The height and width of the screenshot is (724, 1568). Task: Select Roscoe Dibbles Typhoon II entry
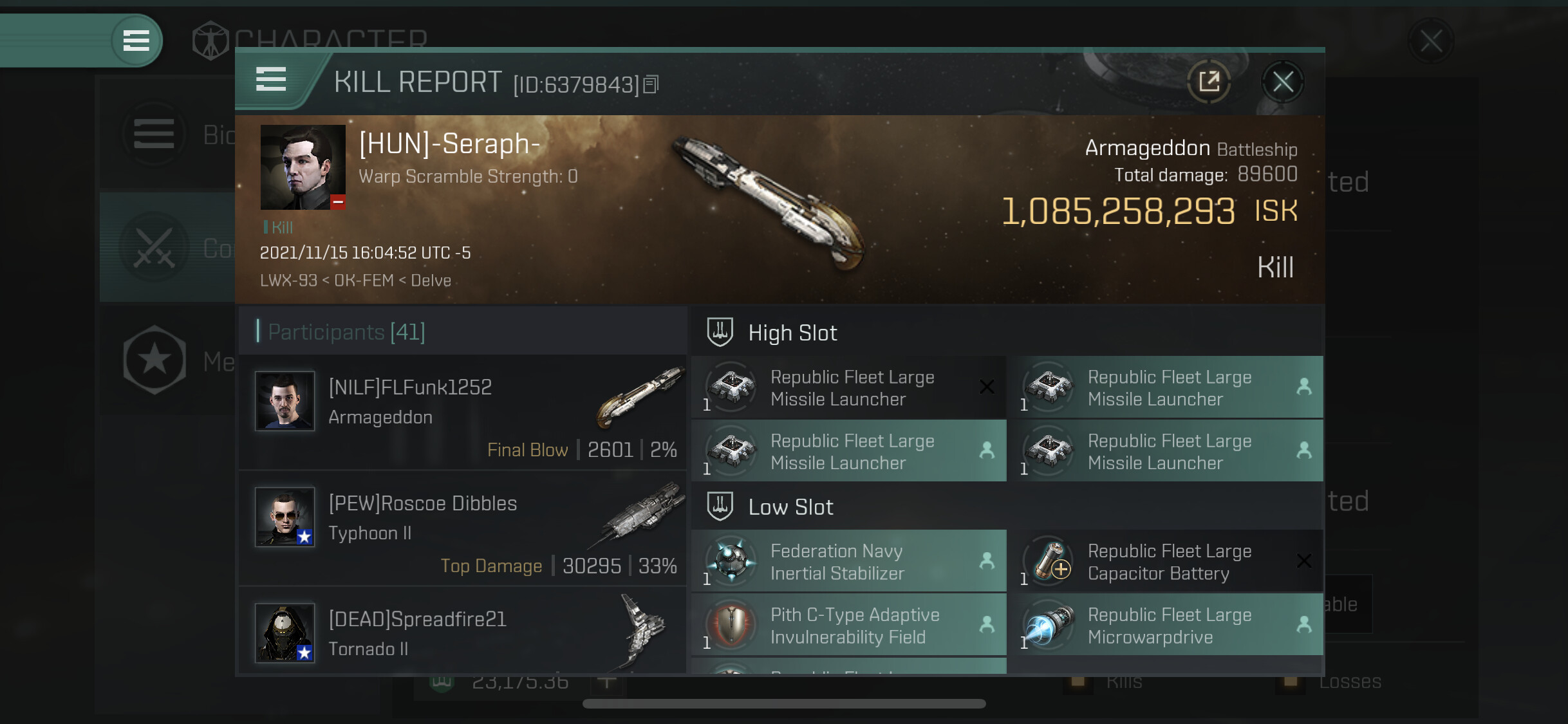[x=462, y=529]
